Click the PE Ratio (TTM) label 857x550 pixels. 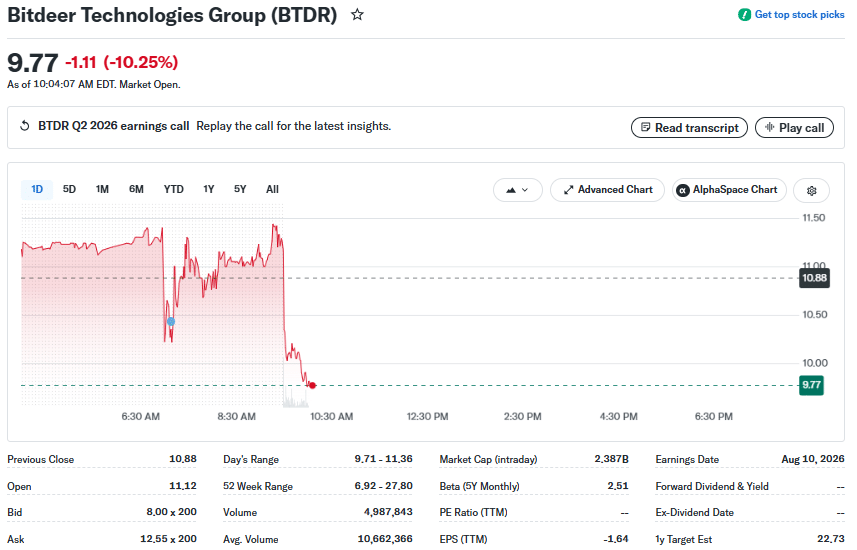click(x=473, y=513)
